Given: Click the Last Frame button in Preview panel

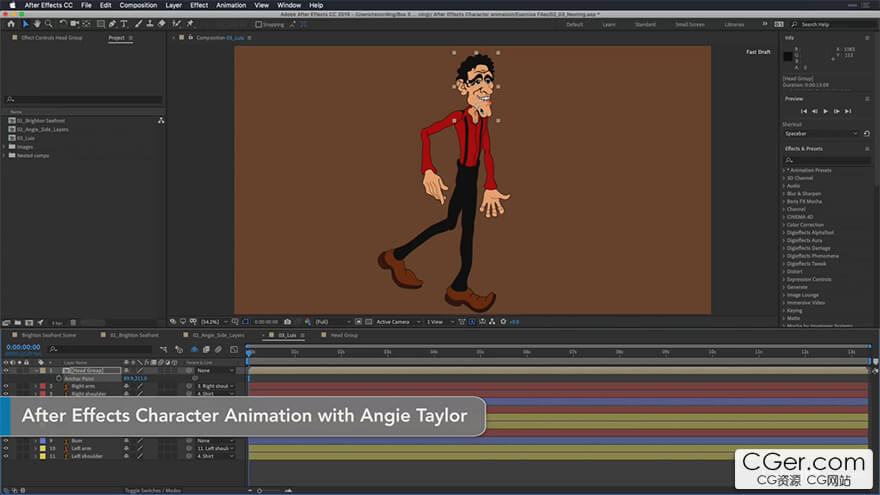Looking at the screenshot, I should (x=848, y=111).
